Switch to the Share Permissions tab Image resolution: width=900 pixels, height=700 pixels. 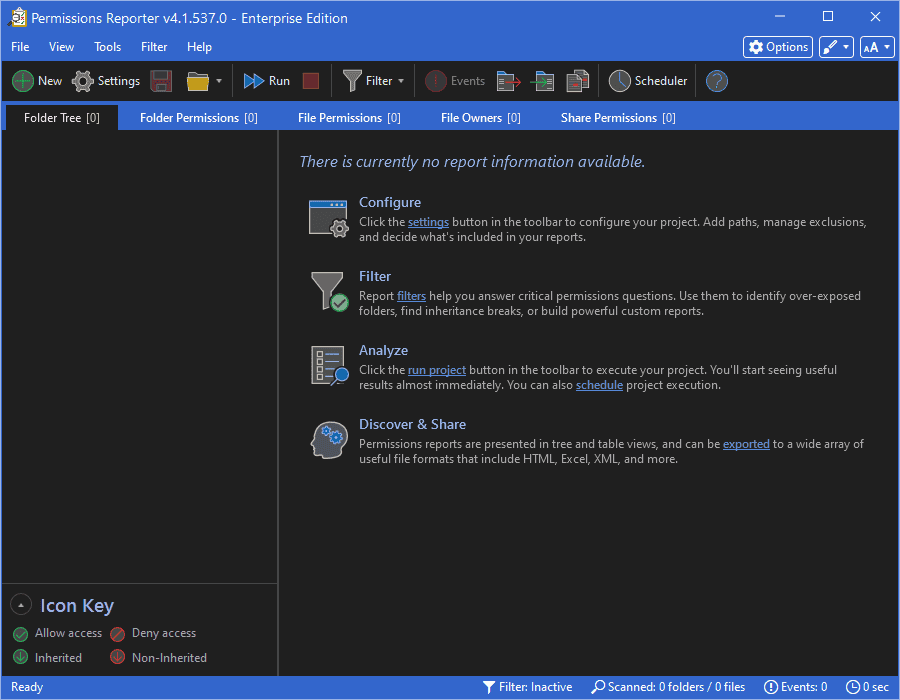(618, 118)
